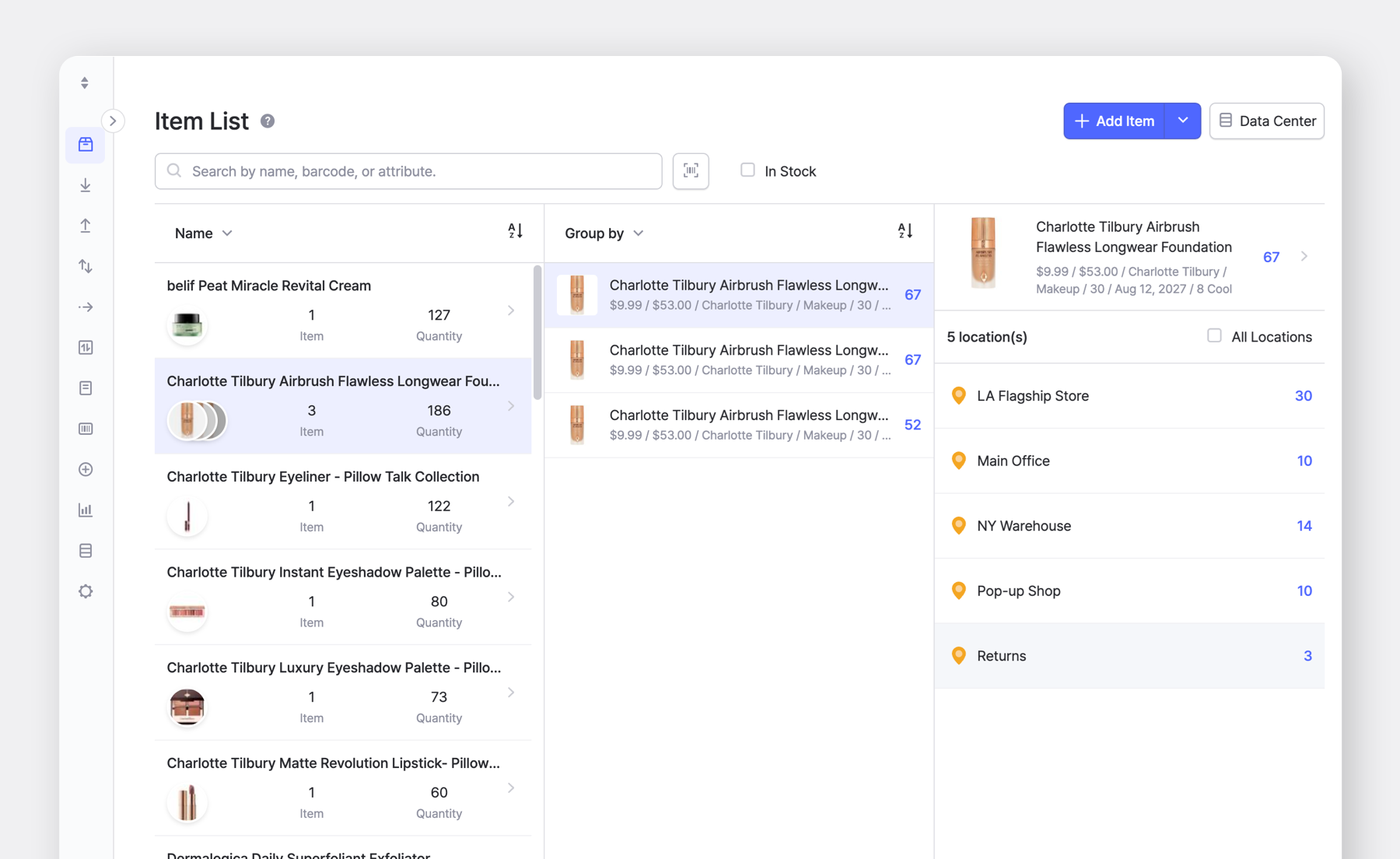Expand the Add Item dropdown arrow
The width and height of the screenshot is (1400, 859).
(1183, 121)
